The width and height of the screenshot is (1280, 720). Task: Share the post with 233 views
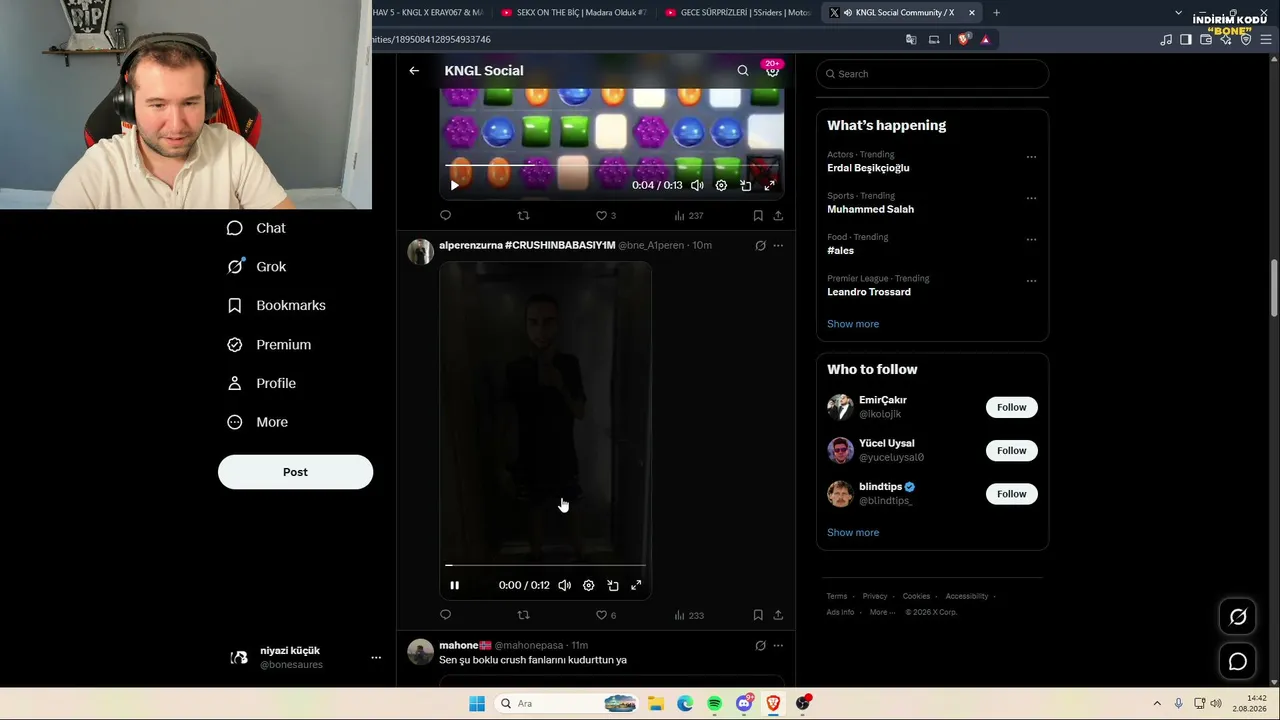(778, 615)
